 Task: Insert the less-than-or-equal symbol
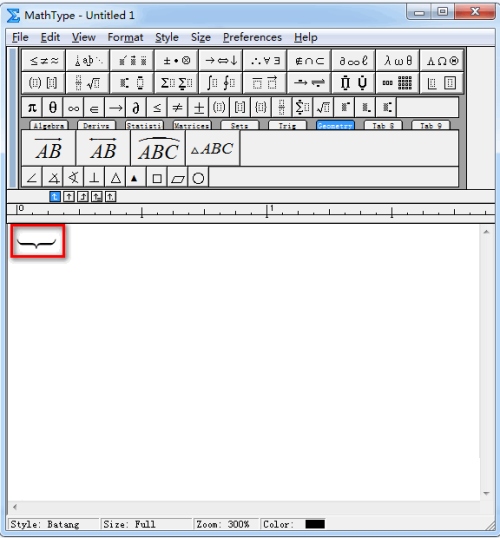point(157,108)
